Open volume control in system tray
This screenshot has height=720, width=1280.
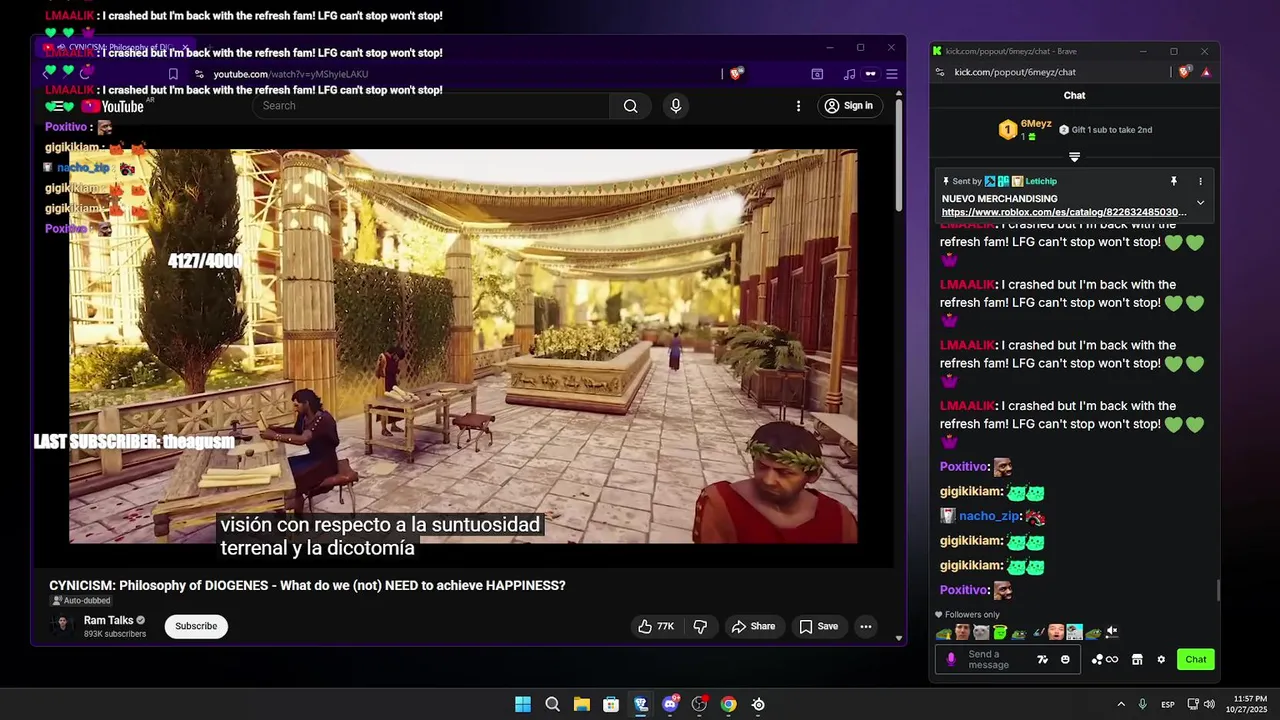pos(1209,704)
